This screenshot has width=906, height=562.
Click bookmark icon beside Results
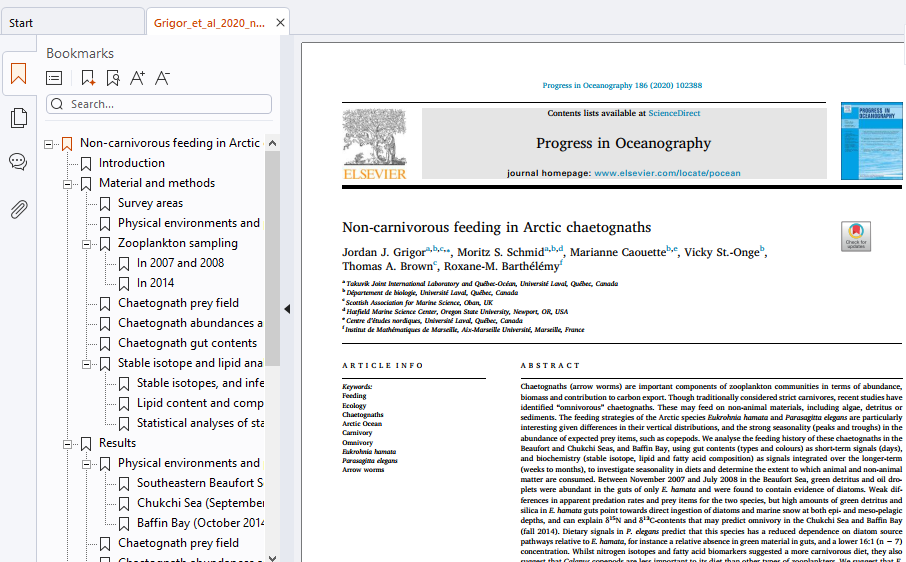[86, 444]
